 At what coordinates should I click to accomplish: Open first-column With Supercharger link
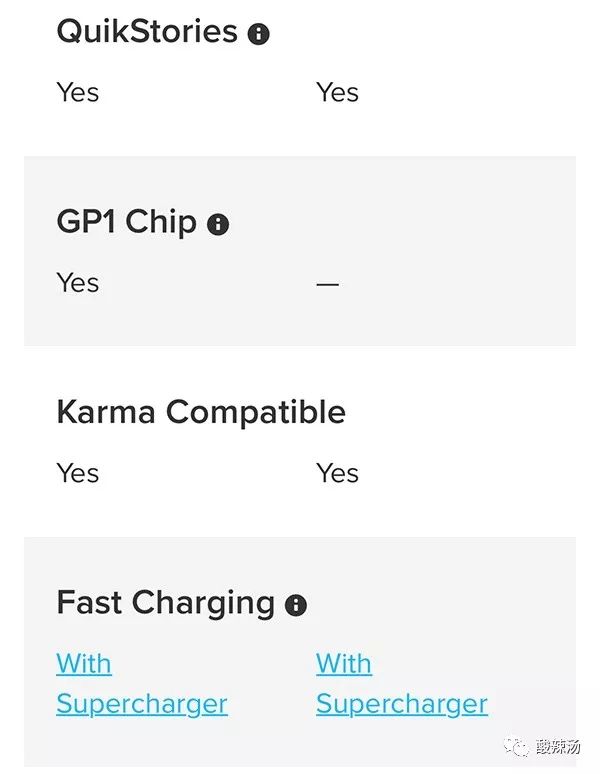pyautogui.click(x=141, y=684)
